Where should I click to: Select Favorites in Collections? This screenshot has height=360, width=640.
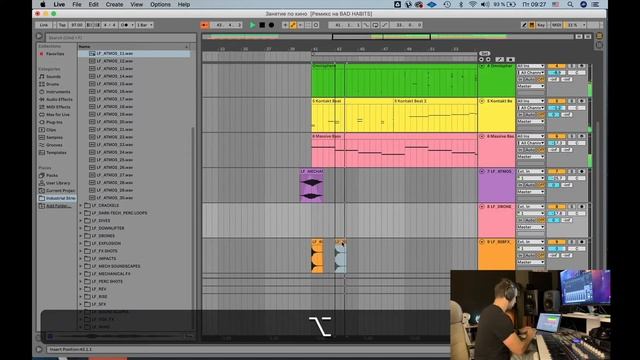coord(55,54)
